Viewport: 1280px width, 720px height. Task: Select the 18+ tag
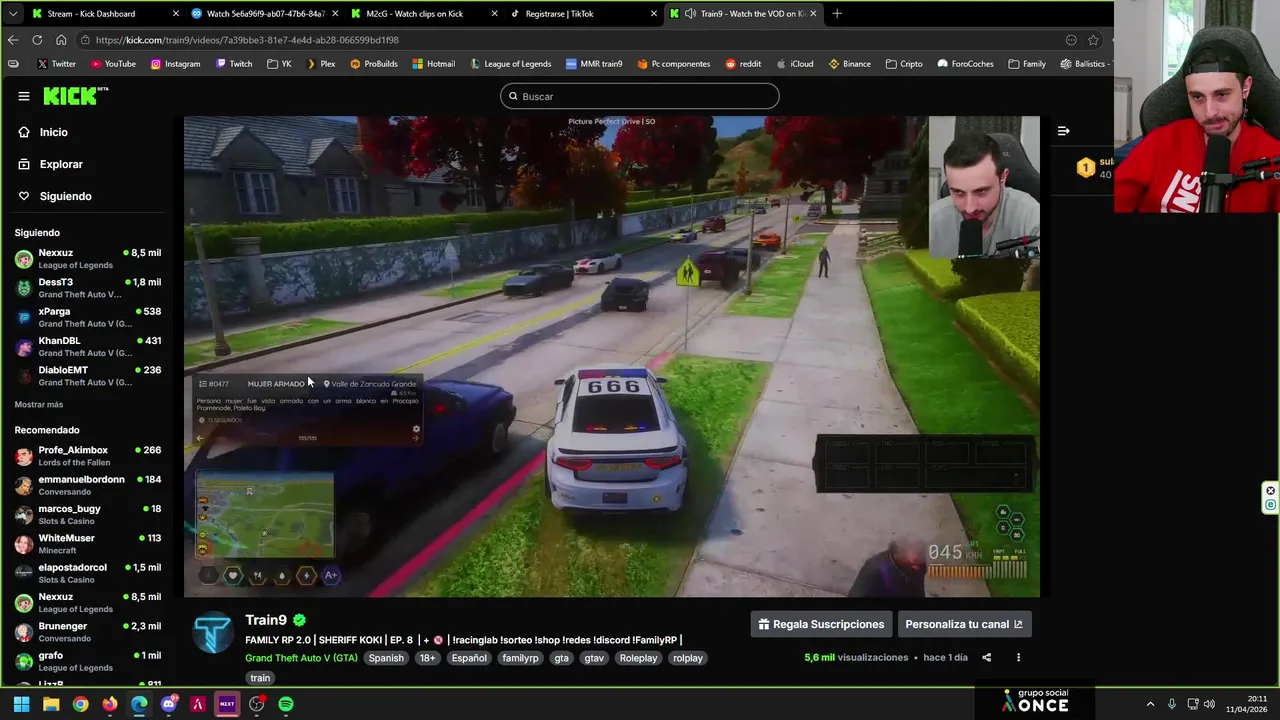coord(427,658)
